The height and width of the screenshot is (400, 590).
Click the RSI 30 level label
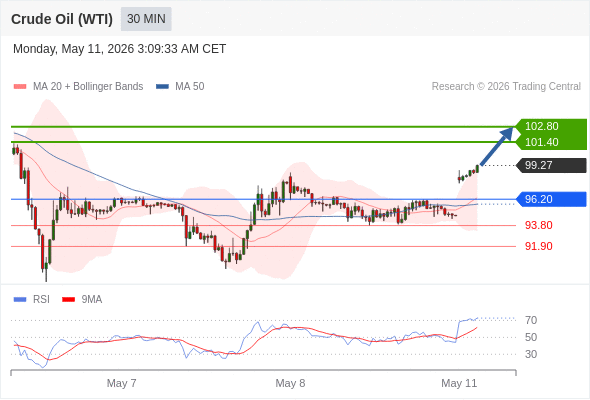click(531, 354)
